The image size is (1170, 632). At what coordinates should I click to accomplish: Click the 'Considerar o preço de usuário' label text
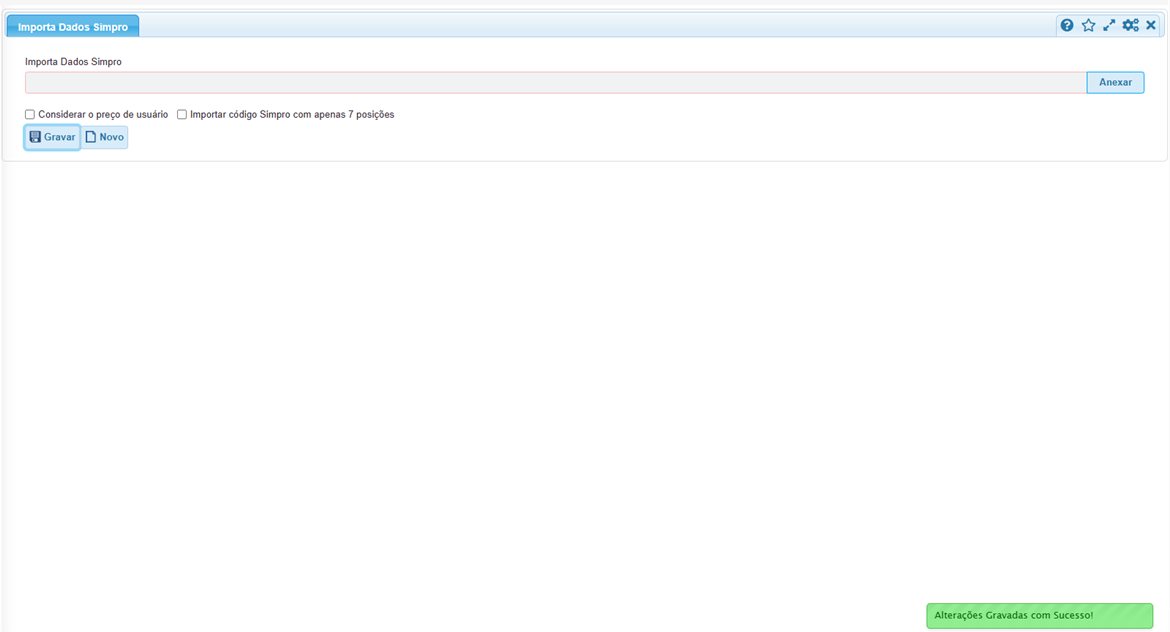(x=103, y=115)
